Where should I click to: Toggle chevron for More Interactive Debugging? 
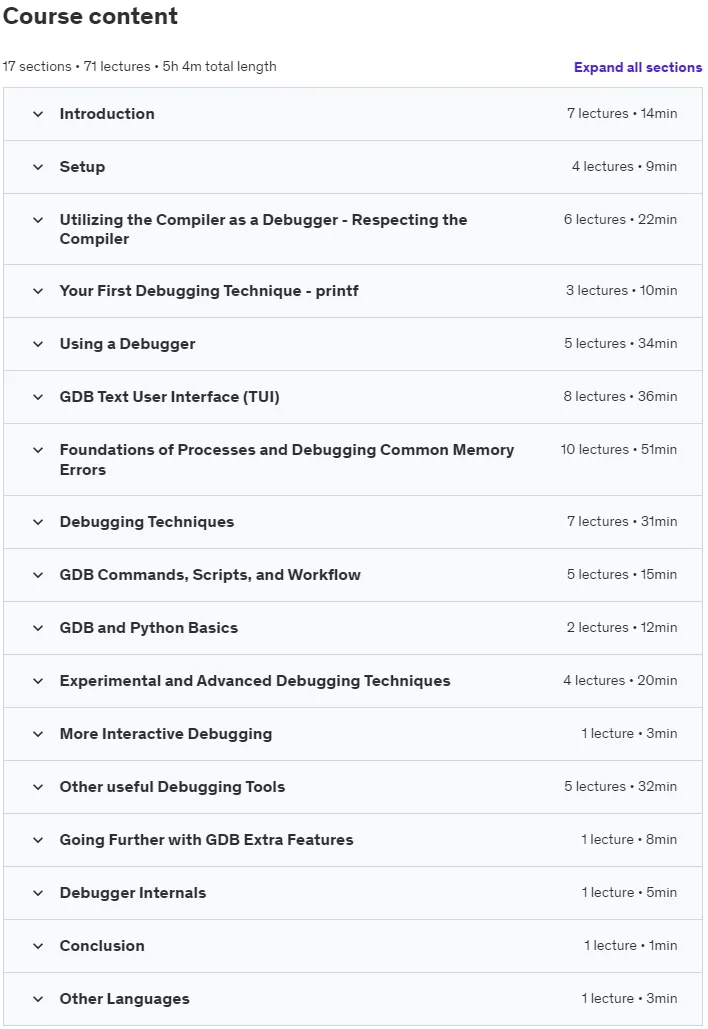[38, 734]
